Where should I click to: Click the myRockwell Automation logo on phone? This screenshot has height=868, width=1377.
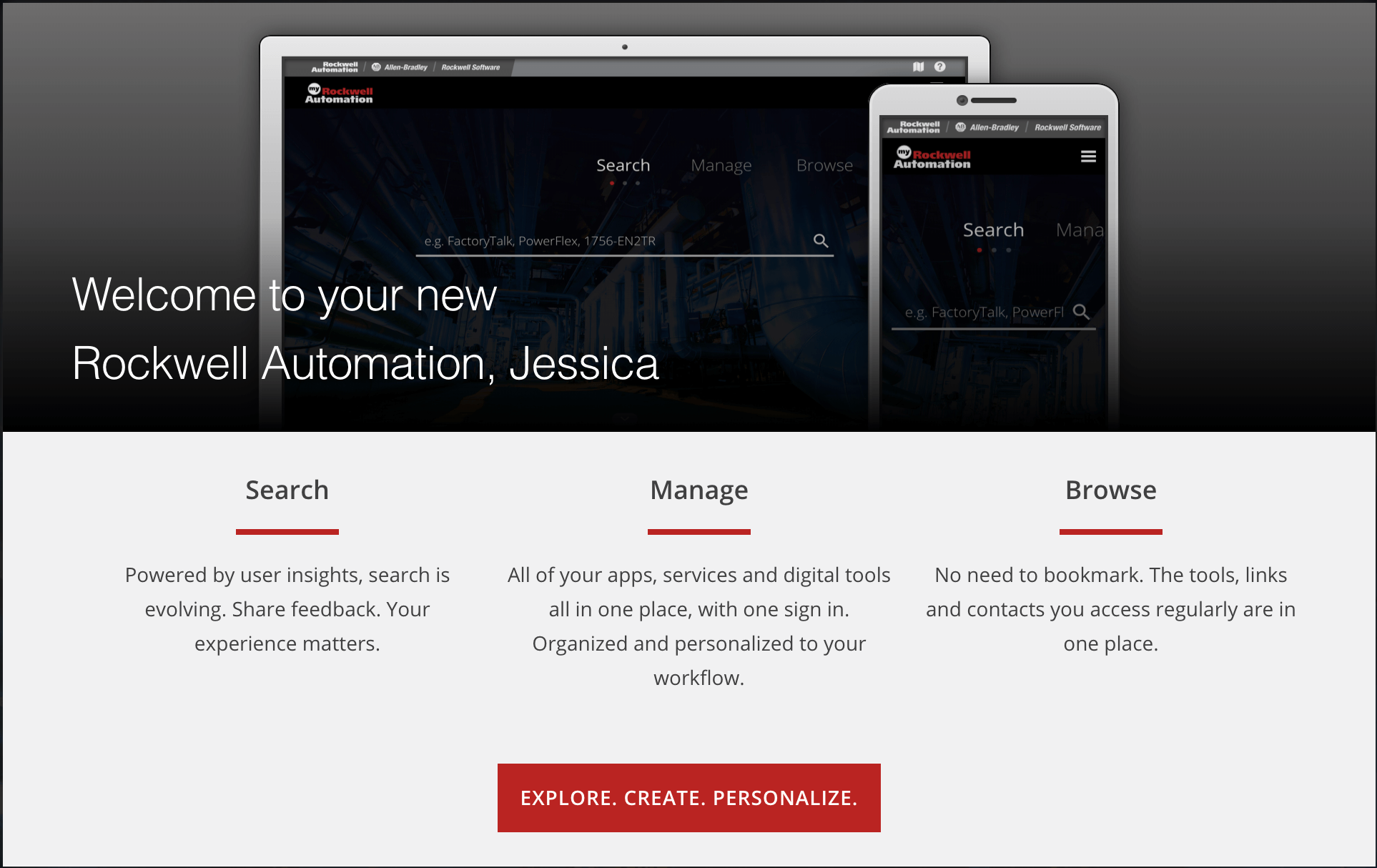click(x=932, y=157)
